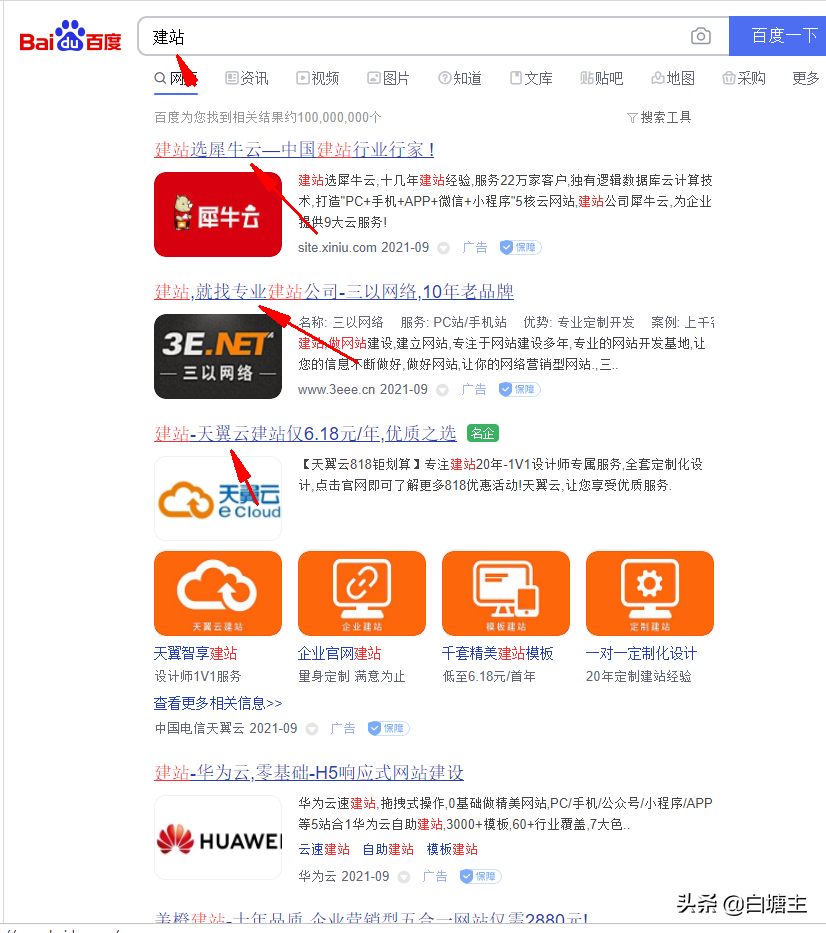Click 量身定制 满意为止 caption text
Screen dimensions: 826x933
352,677
